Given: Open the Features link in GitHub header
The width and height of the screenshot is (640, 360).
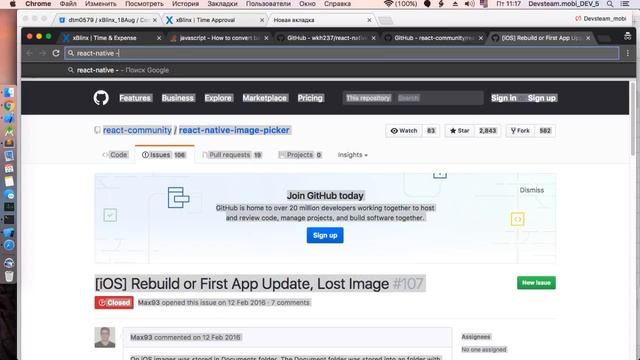Looking at the screenshot, I should tap(135, 98).
